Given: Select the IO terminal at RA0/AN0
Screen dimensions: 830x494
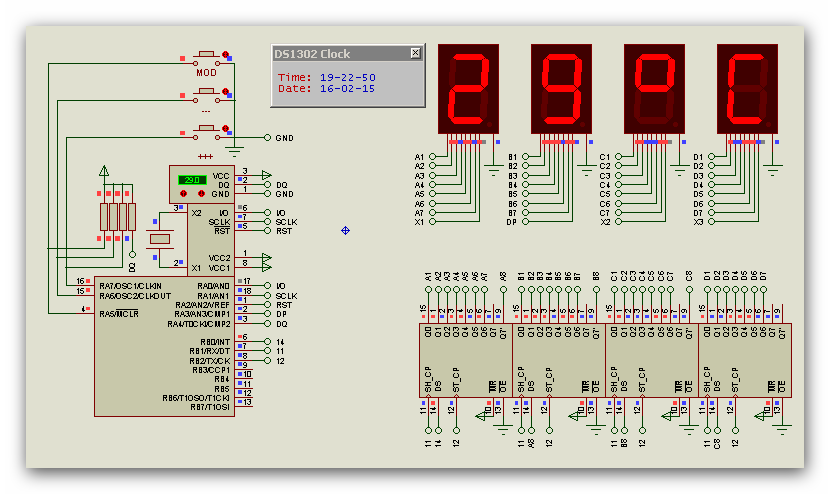Looking at the screenshot, I should (x=268, y=286).
